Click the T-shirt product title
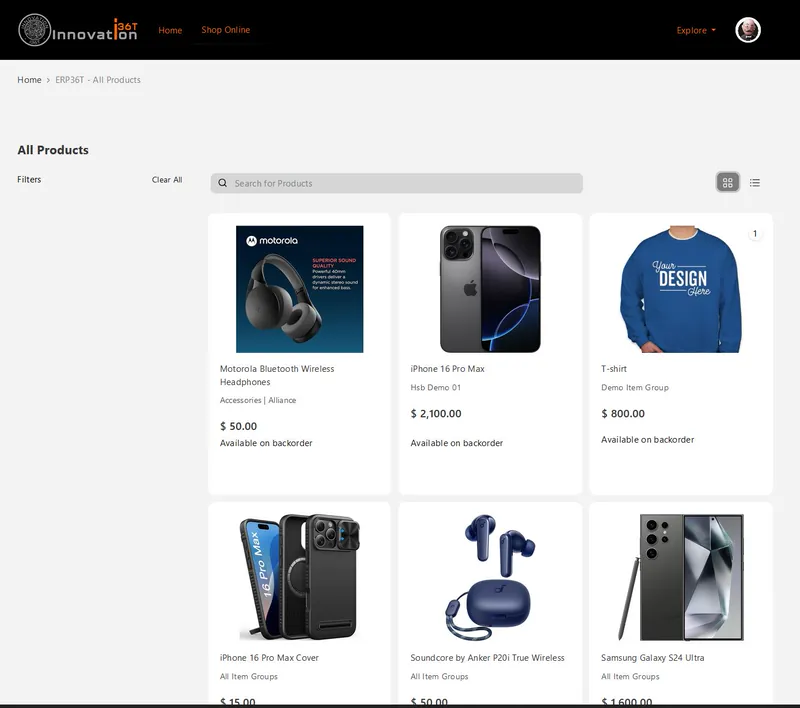 click(614, 369)
